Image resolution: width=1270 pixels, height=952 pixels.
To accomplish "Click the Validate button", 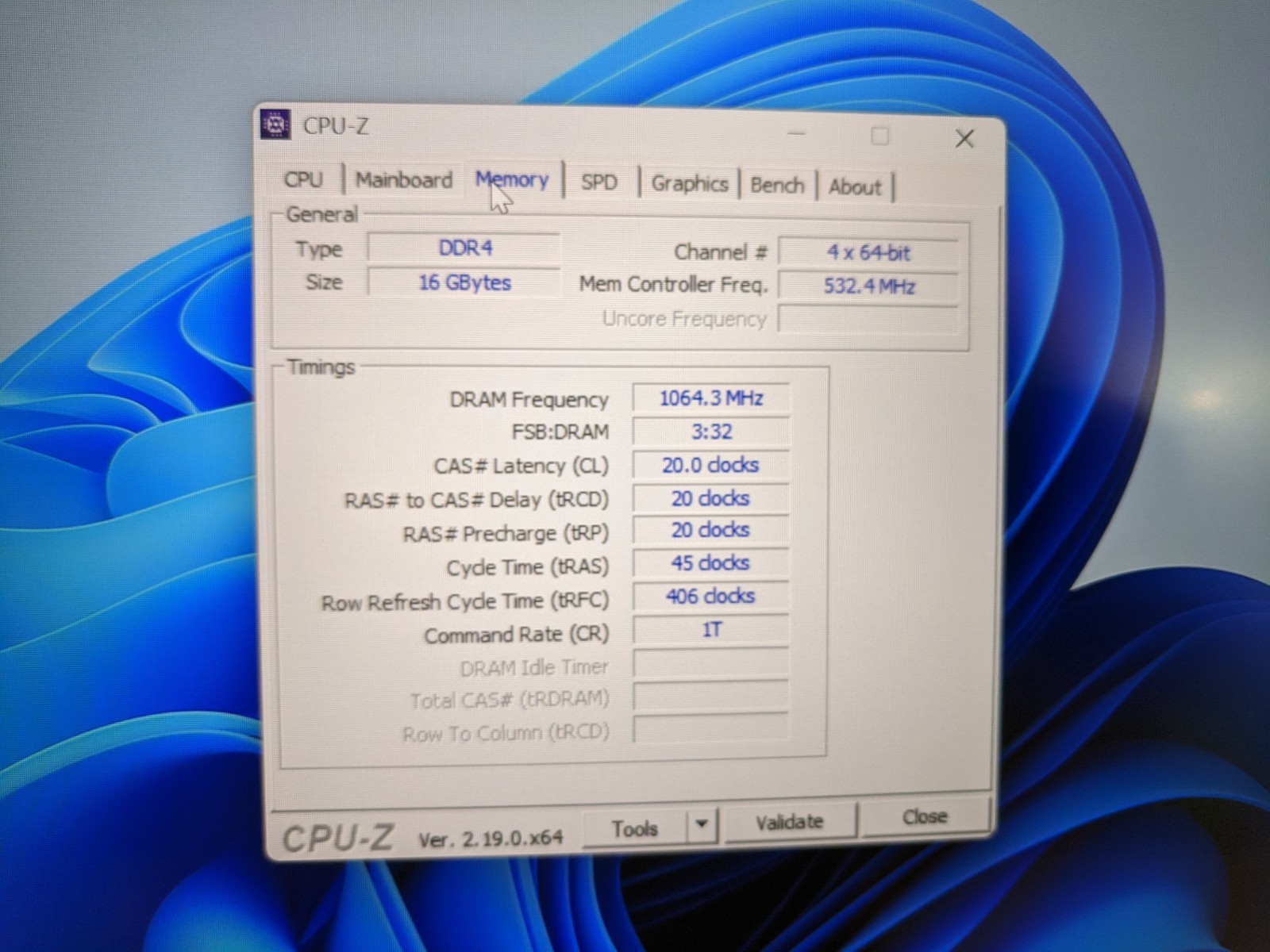I will tap(789, 822).
